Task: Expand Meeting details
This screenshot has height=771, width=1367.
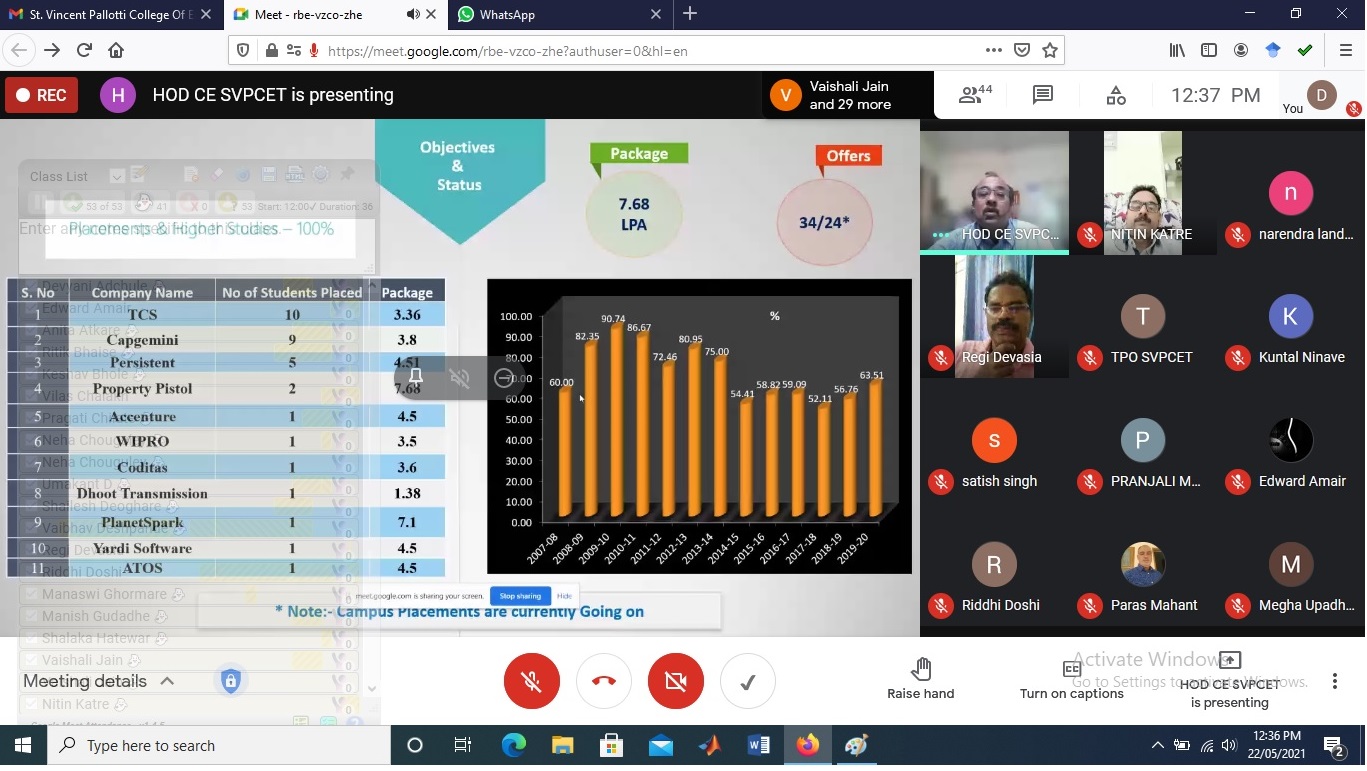Action: coord(99,681)
